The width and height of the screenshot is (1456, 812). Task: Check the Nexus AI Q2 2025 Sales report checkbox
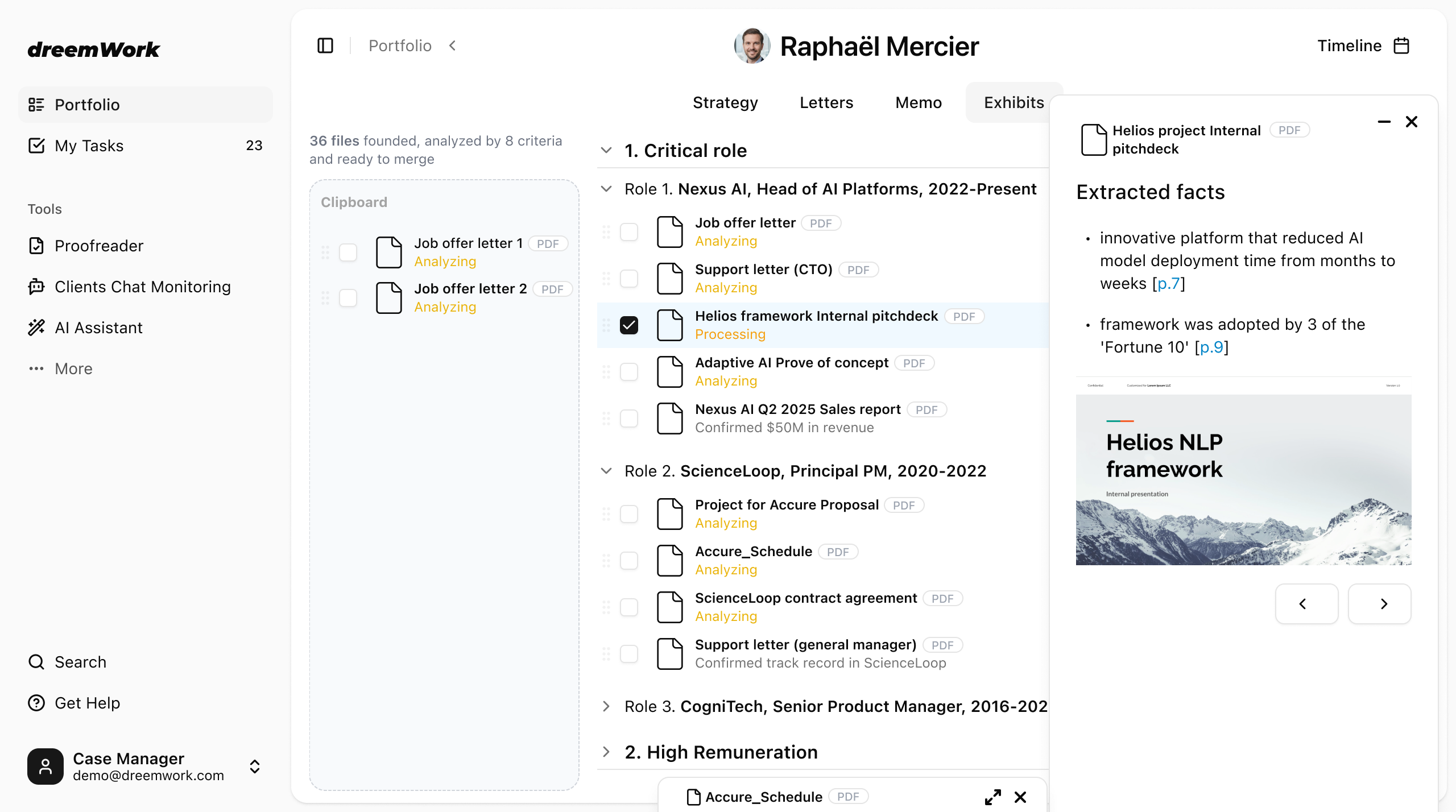[x=629, y=419]
